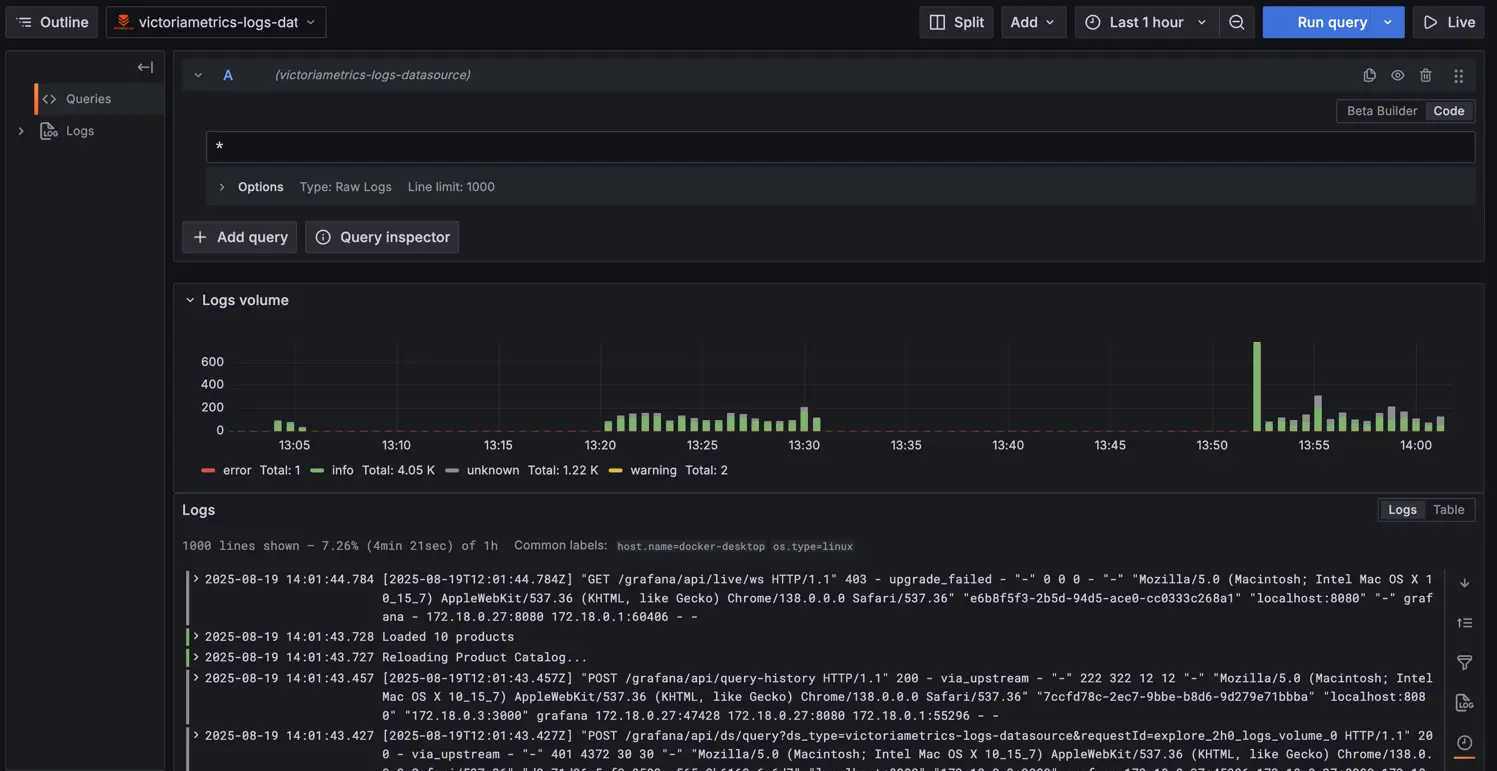
Task: Expand the 'Loaded 10 products' log line
Action: point(196,636)
